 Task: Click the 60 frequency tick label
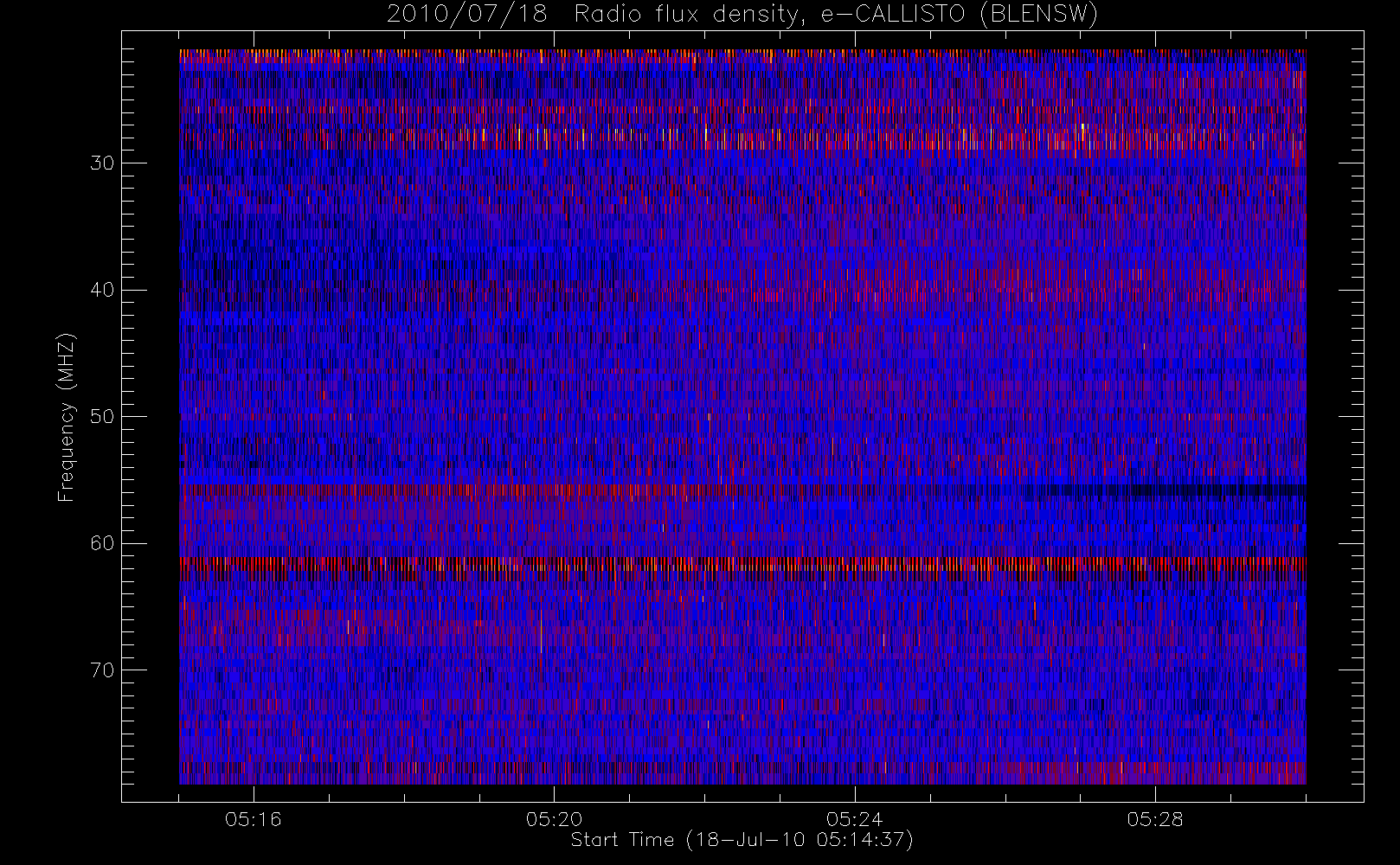[x=102, y=543]
